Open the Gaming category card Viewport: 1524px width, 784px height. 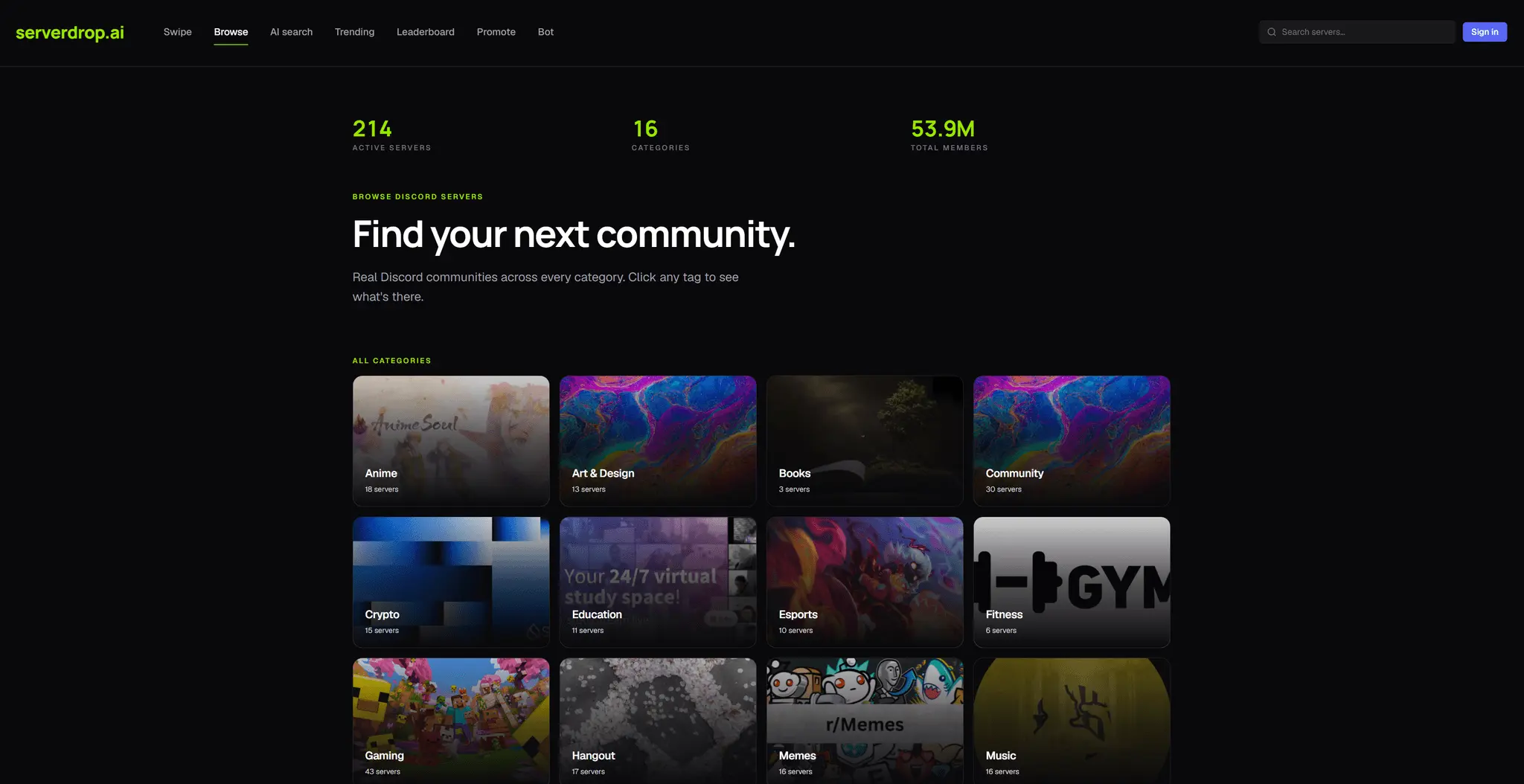tap(451, 721)
